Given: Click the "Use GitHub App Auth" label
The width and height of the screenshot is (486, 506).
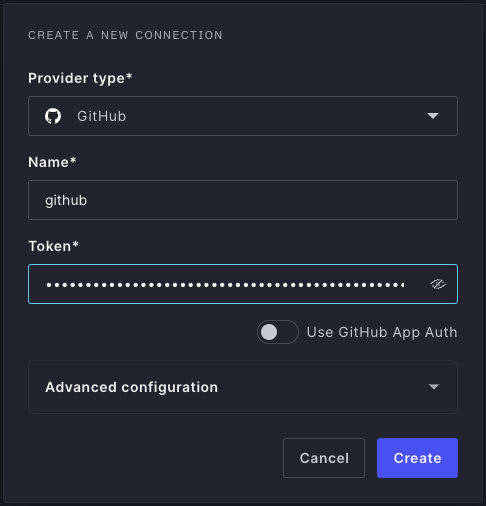Looking at the screenshot, I should 382,332.
